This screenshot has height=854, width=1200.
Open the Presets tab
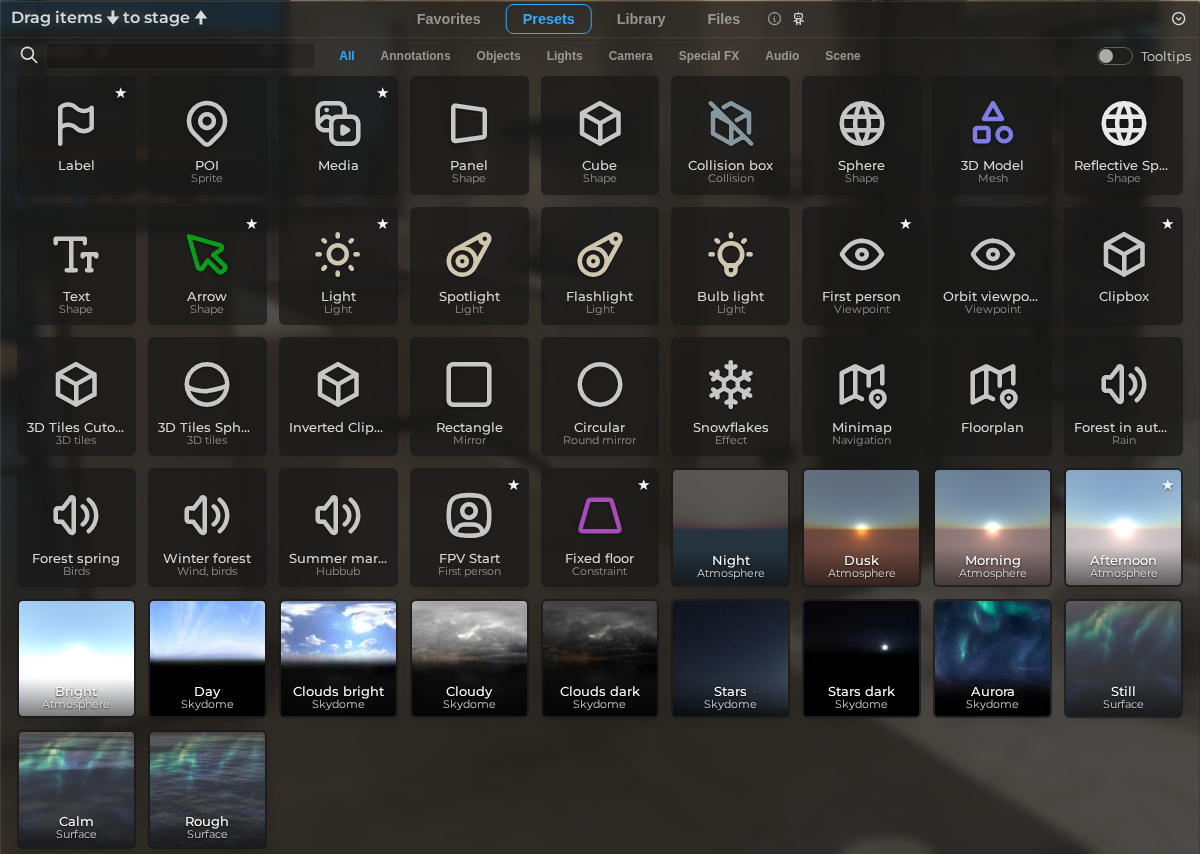[548, 19]
